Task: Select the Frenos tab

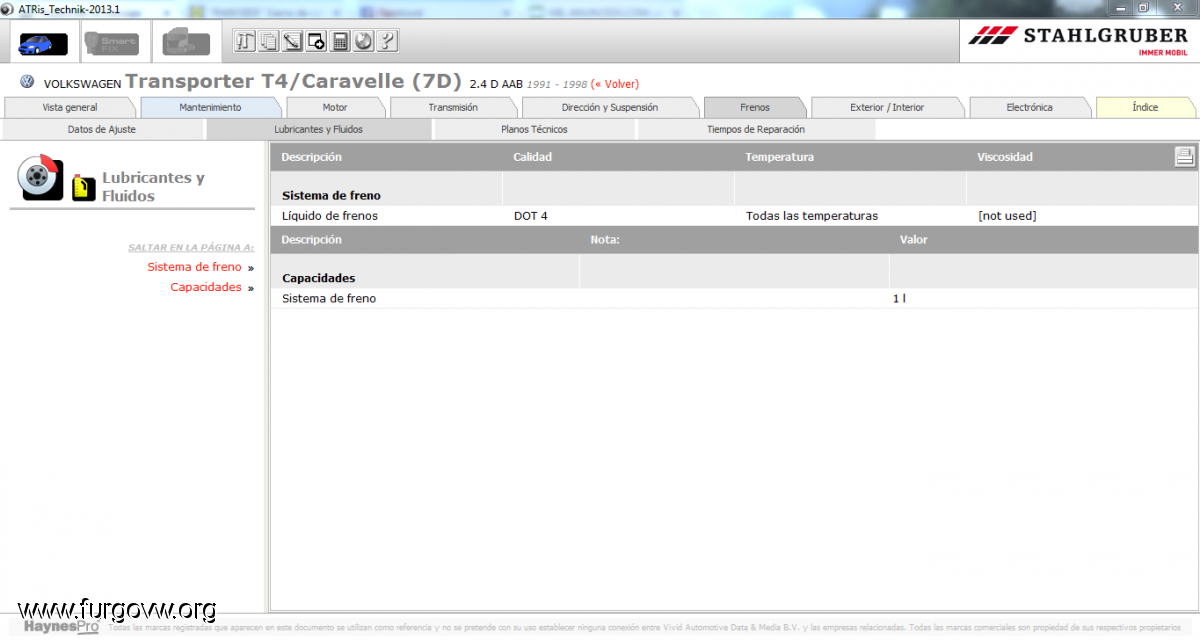Action: coord(755,107)
